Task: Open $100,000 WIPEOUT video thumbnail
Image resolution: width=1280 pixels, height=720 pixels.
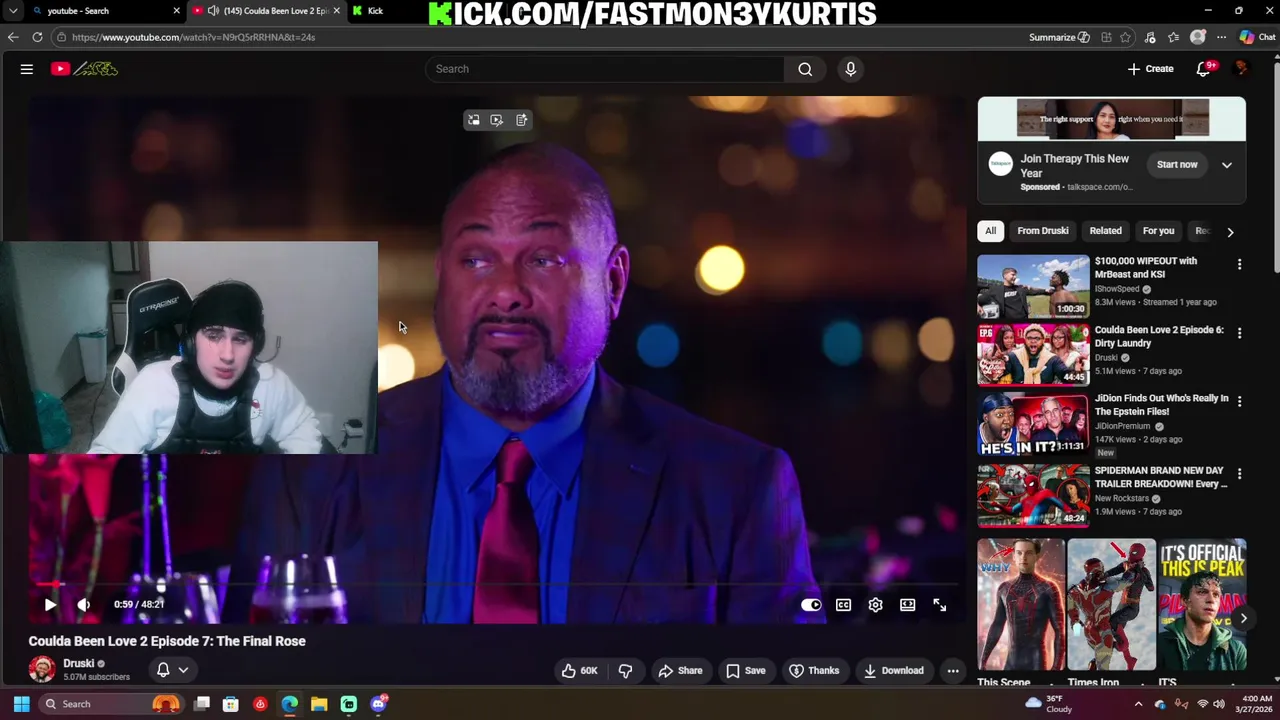Action: [x=1033, y=286]
